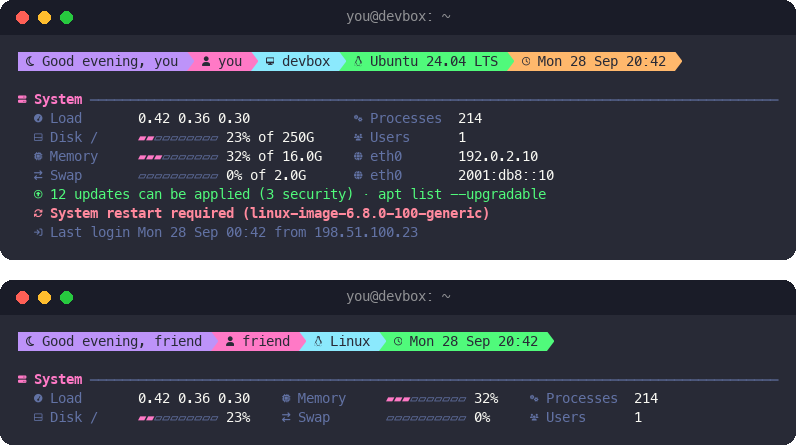Click the Swap arrows icon in top window
Viewport: 796px width, 445px height.
click(x=38, y=176)
